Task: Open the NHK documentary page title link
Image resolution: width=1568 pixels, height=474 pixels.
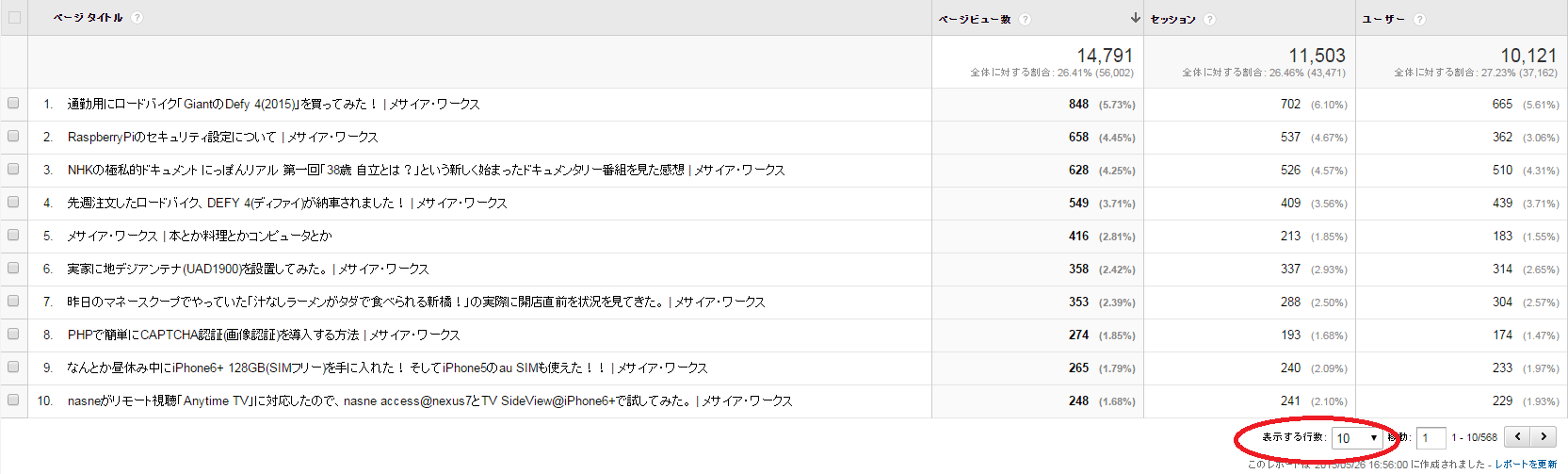Action: 375,170
